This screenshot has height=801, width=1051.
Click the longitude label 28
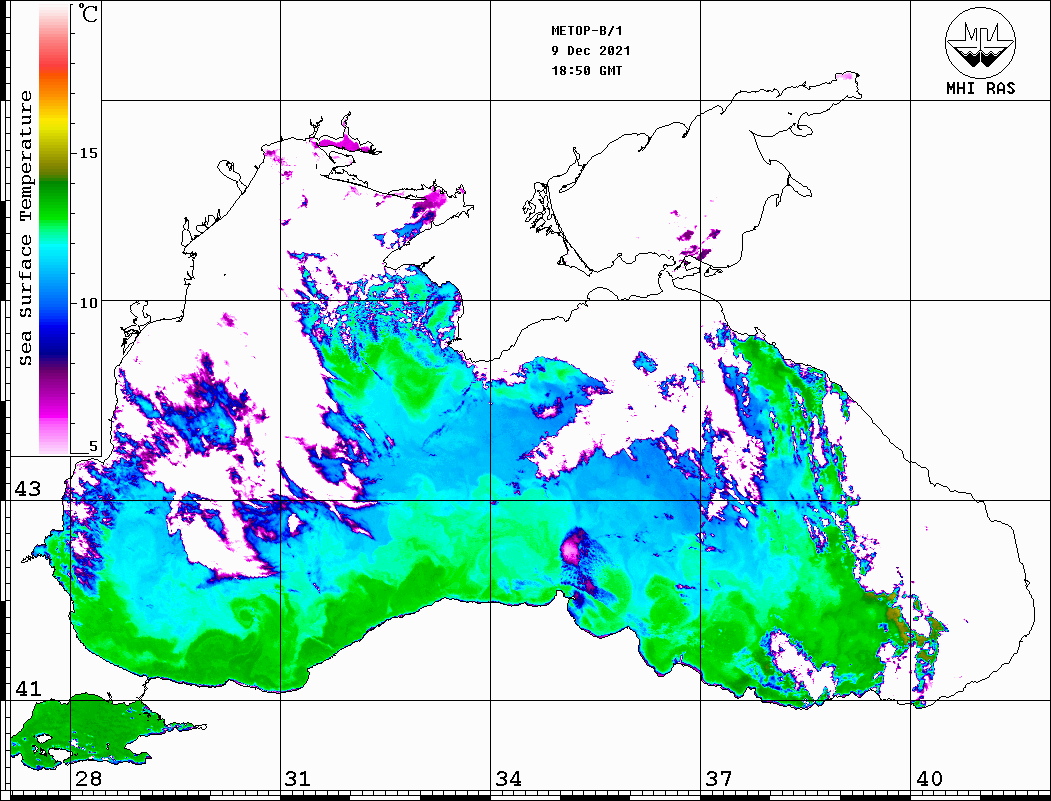[x=88, y=778]
